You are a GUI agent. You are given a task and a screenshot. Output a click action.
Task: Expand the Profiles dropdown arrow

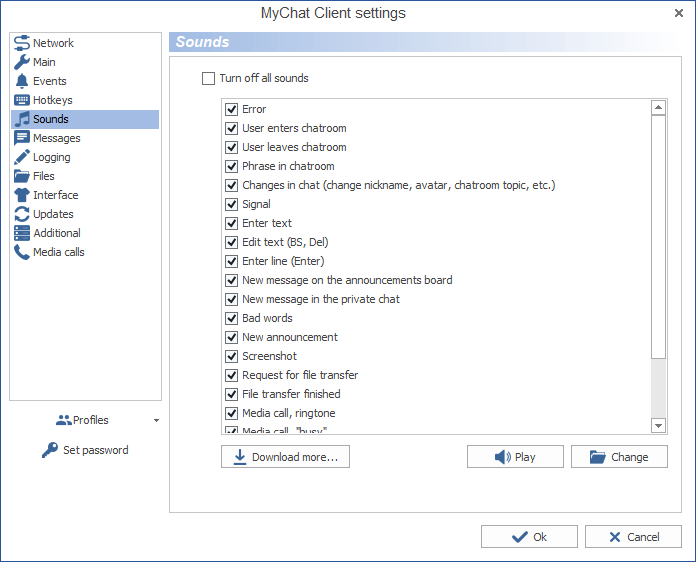pos(156,421)
